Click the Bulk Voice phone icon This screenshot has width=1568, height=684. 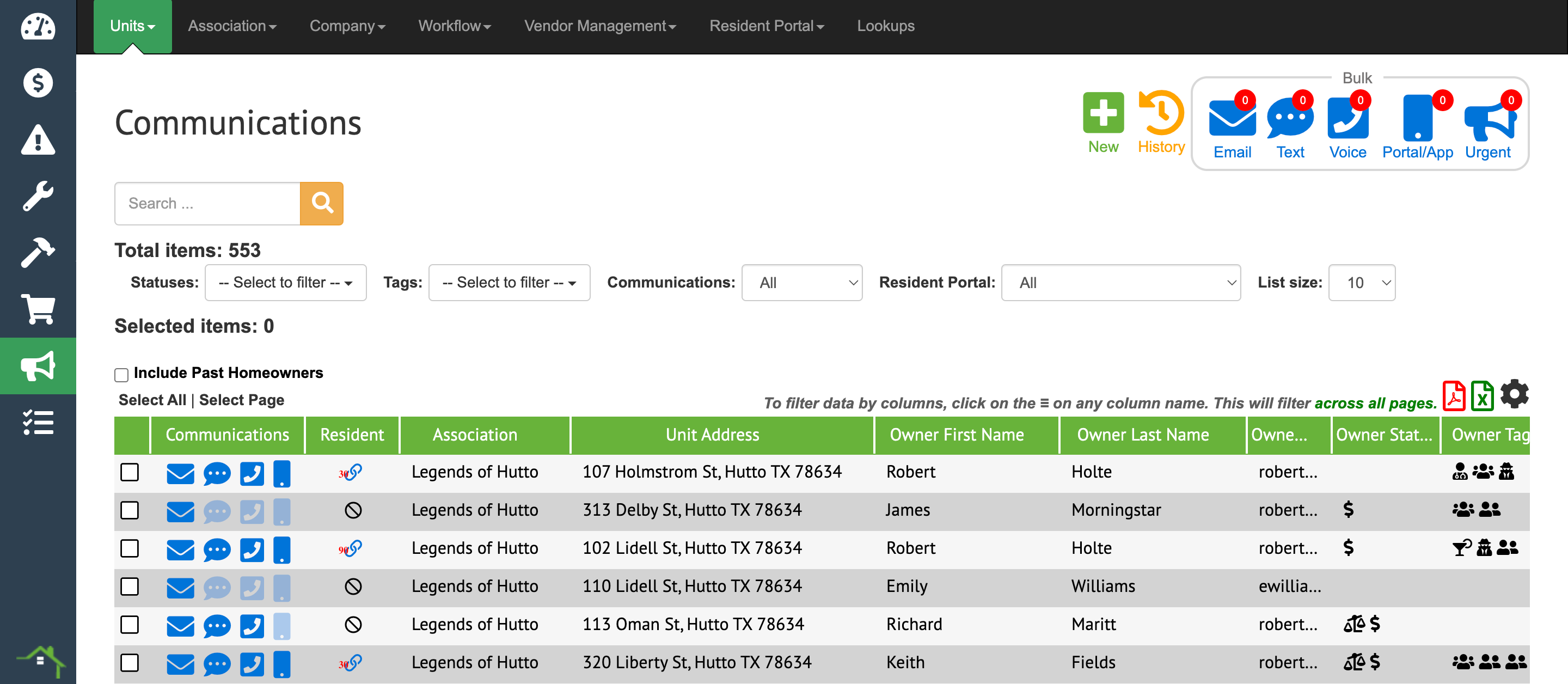click(1347, 120)
